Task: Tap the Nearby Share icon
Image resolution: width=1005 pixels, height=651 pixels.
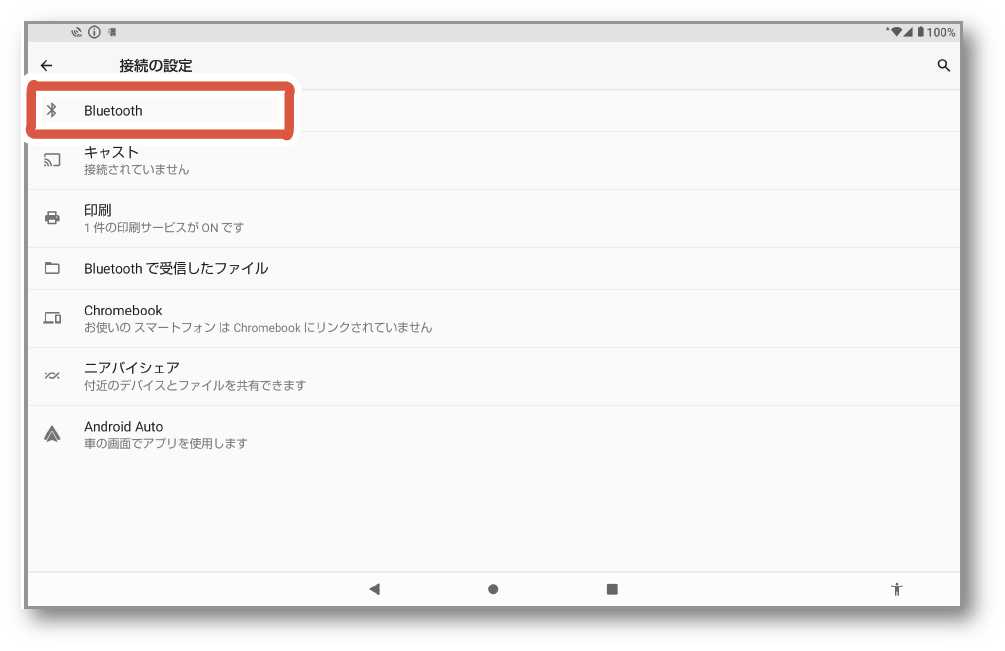Action: coord(52,375)
